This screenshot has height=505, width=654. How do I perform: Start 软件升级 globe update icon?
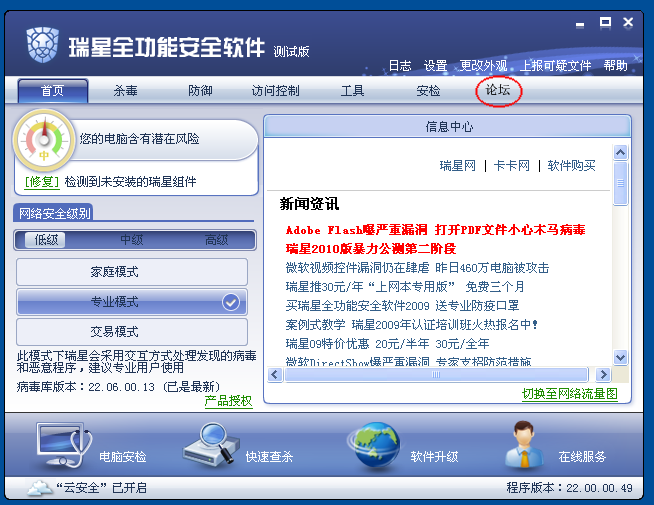click(x=374, y=446)
